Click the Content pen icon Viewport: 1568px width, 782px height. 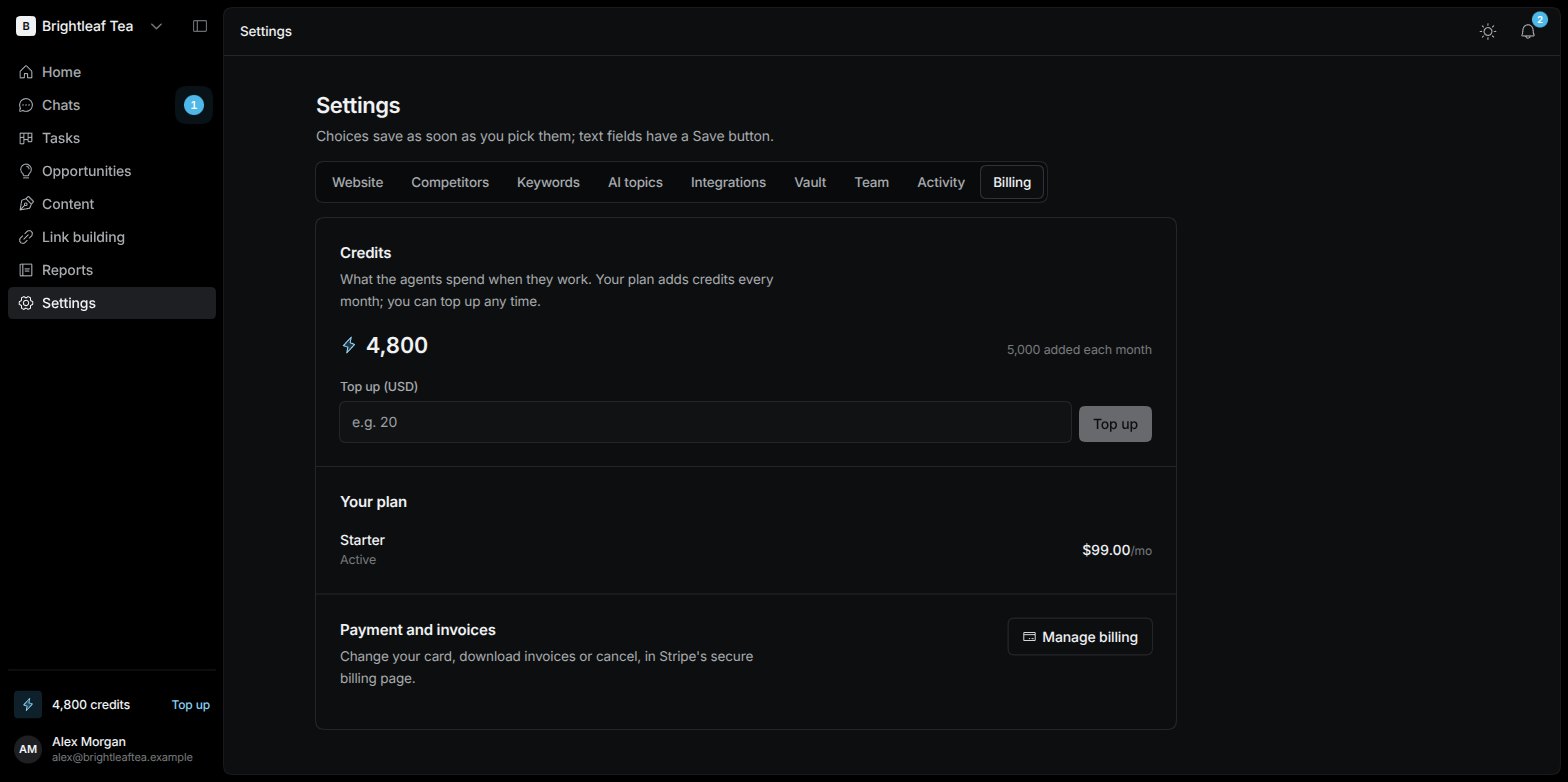26,204
